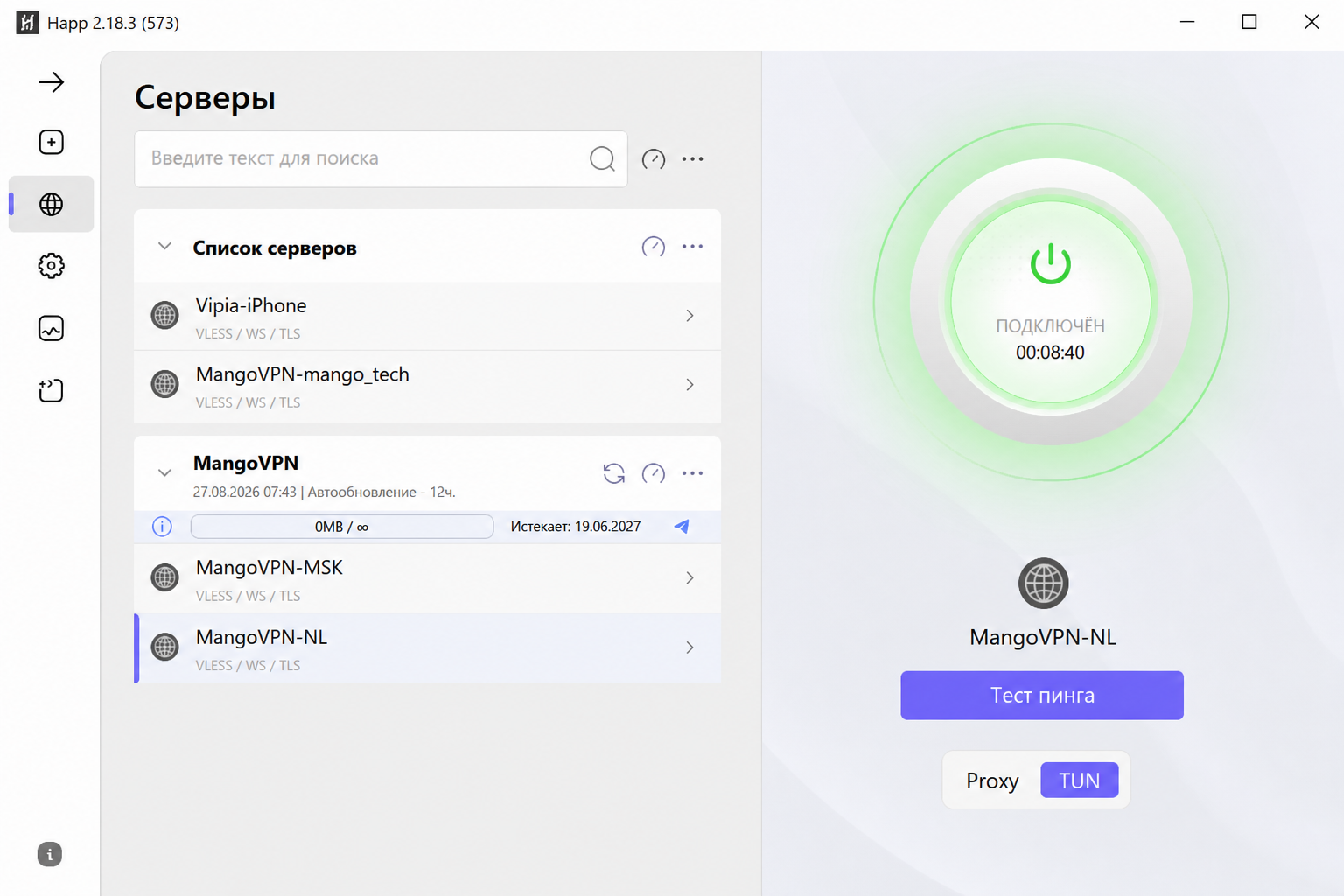Switch to Proxy mode

[992, 780]
